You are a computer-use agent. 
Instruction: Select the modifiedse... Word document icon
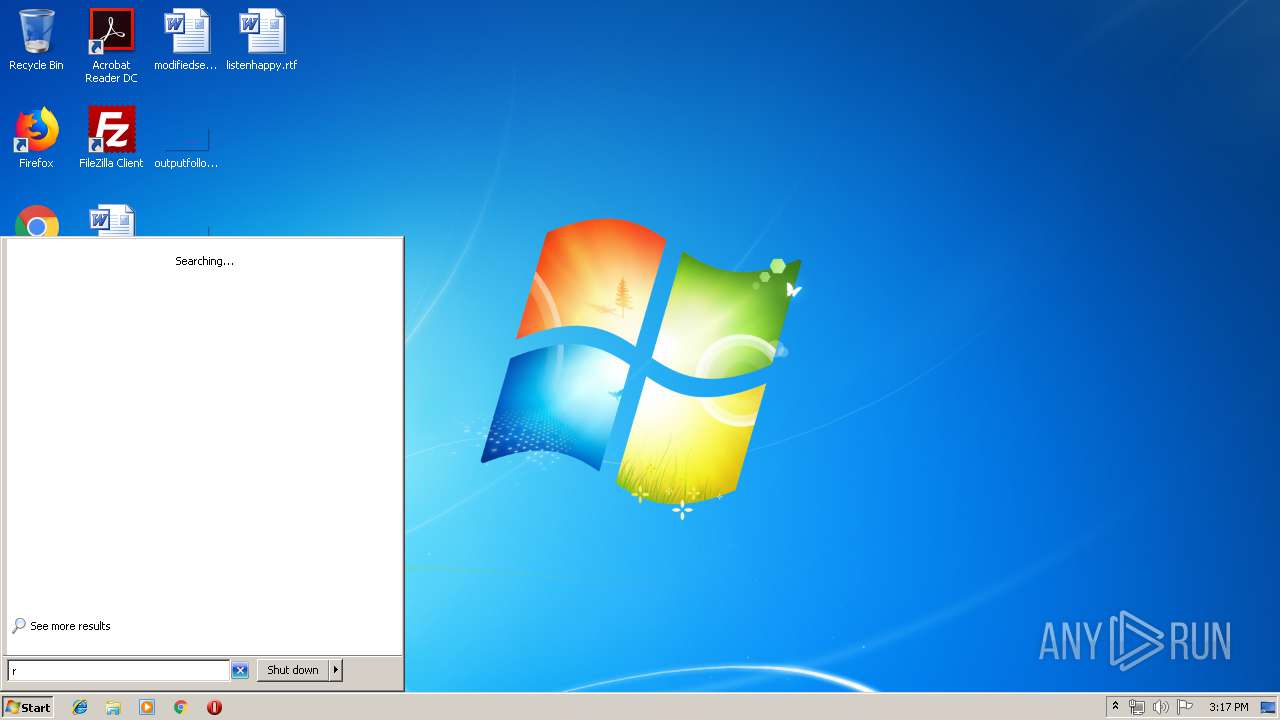pyautogui.click(x=186, y=40)
